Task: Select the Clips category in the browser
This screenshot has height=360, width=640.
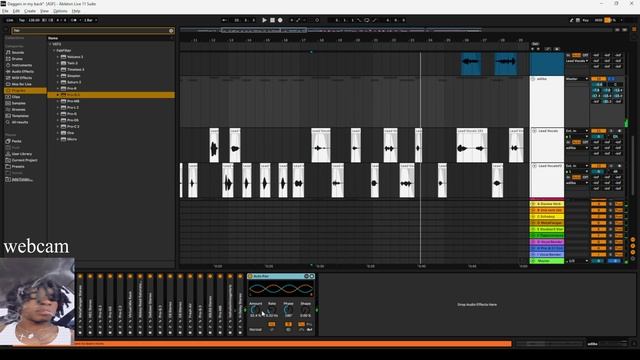Action: (x=16, y=97)
